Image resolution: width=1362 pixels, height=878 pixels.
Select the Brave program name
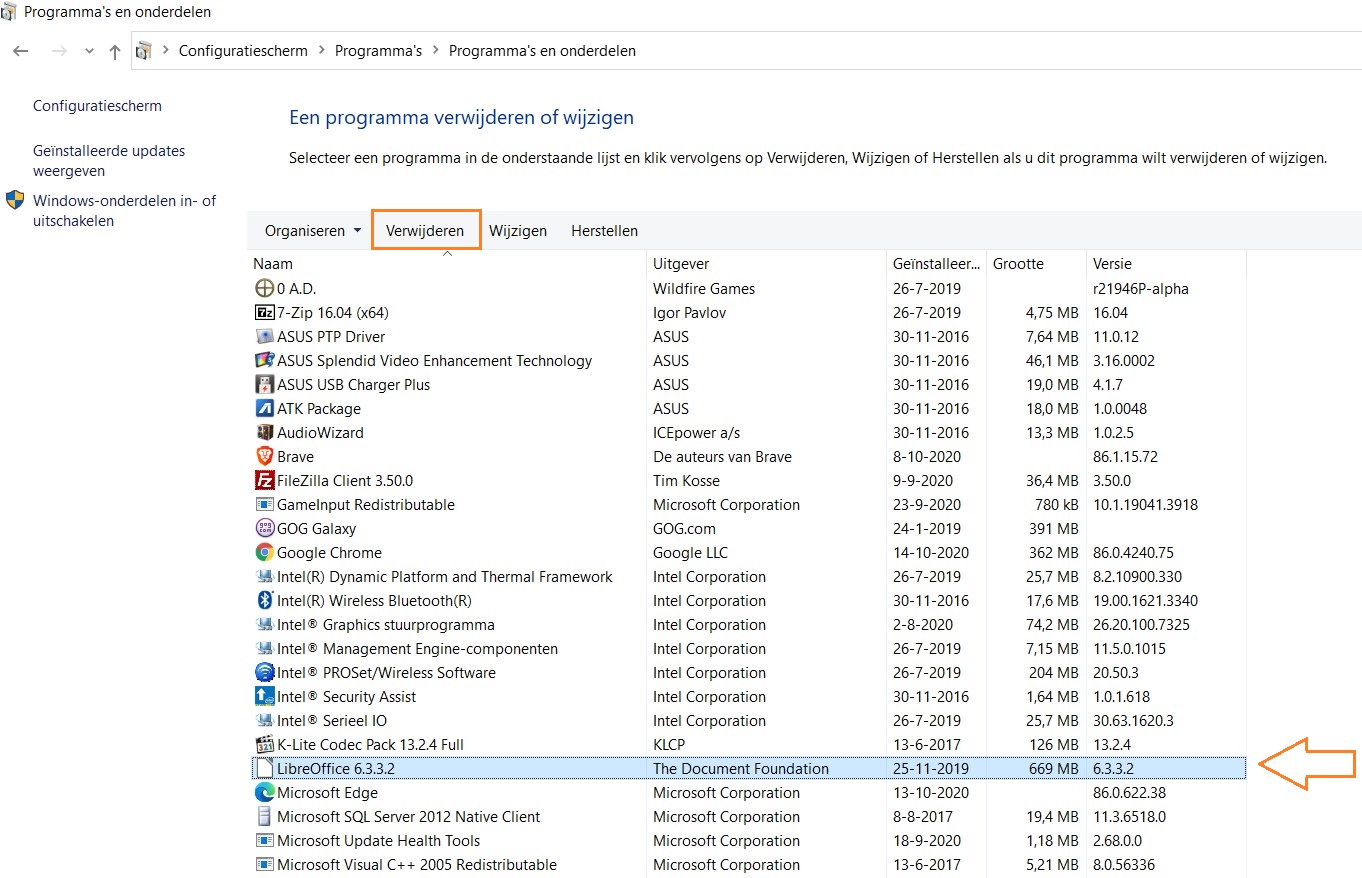[x=295, y=457]
